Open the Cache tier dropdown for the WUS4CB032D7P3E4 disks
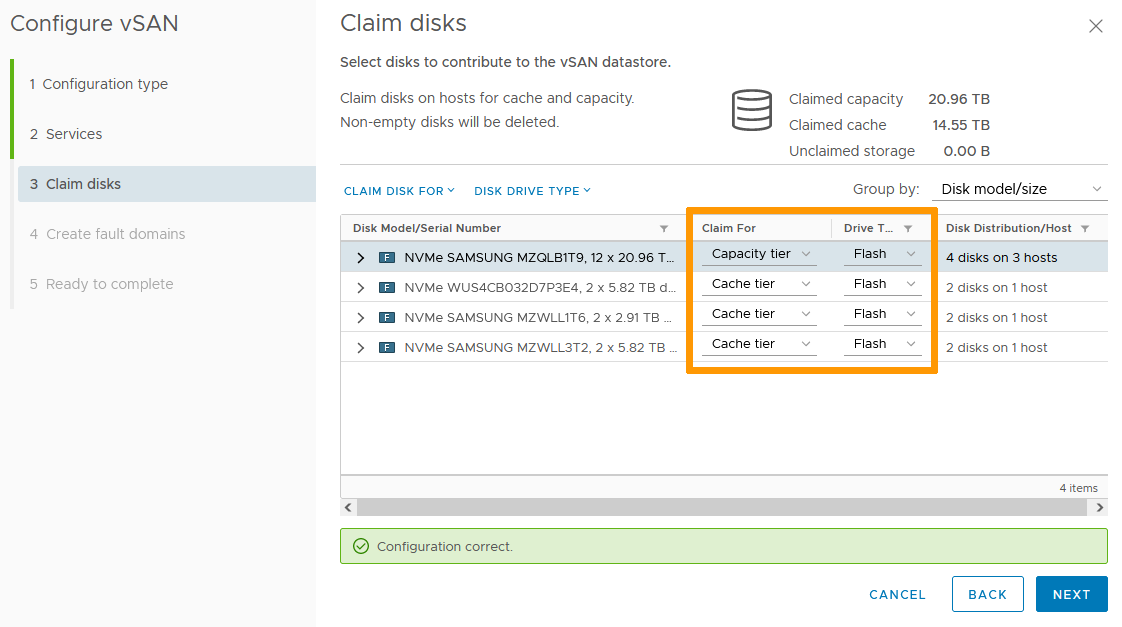The height and width of the screenshot is (627, 1122). click(x=758, y=284)
